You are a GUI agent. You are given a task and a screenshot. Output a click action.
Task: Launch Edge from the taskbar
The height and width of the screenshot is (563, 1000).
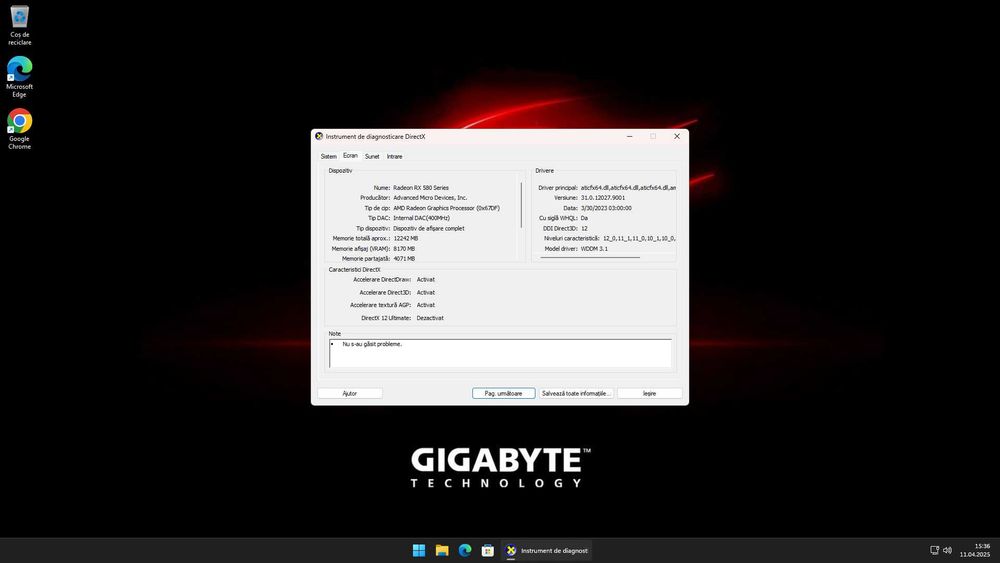[x=465, y=550]
